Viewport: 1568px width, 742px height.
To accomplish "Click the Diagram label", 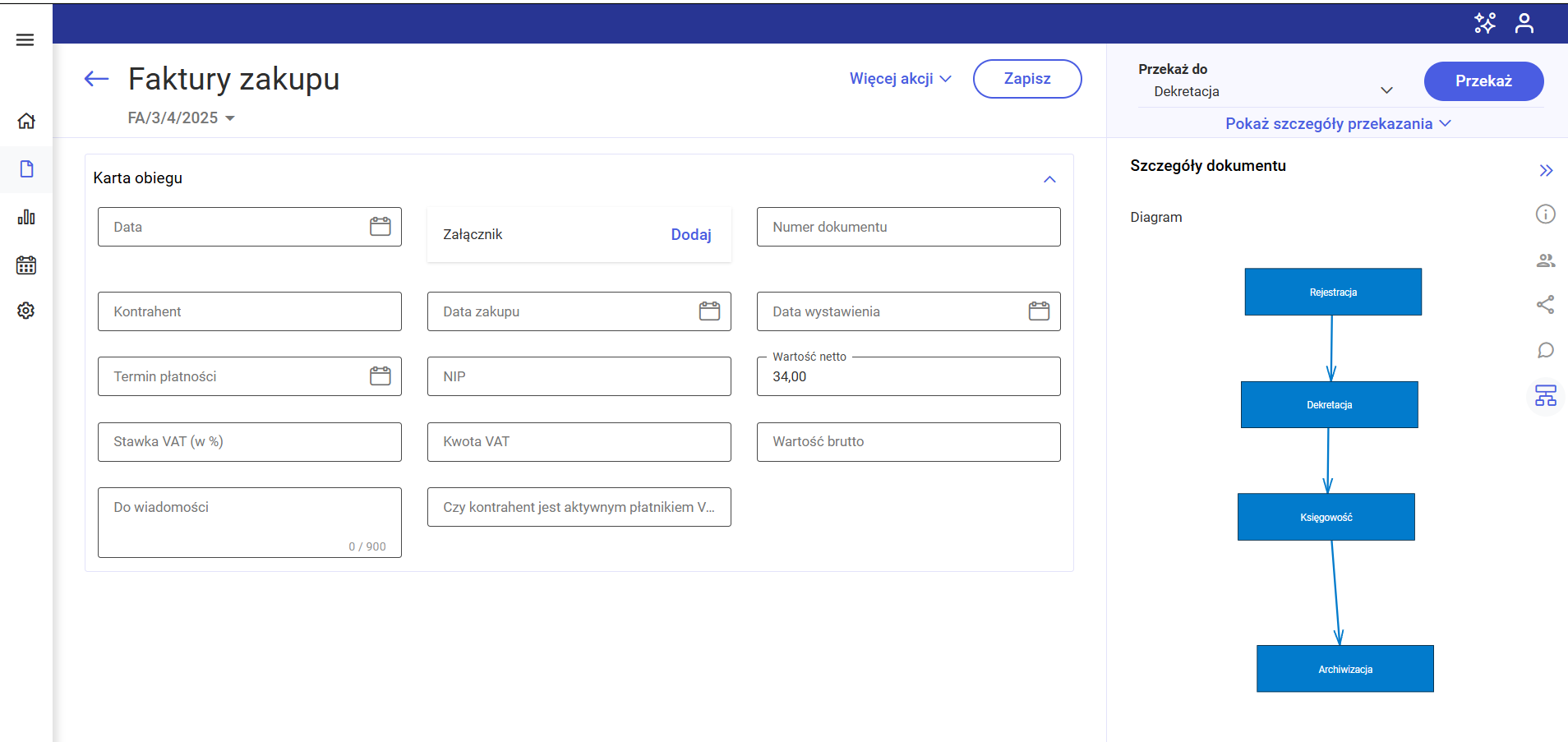I will 1156,217.
